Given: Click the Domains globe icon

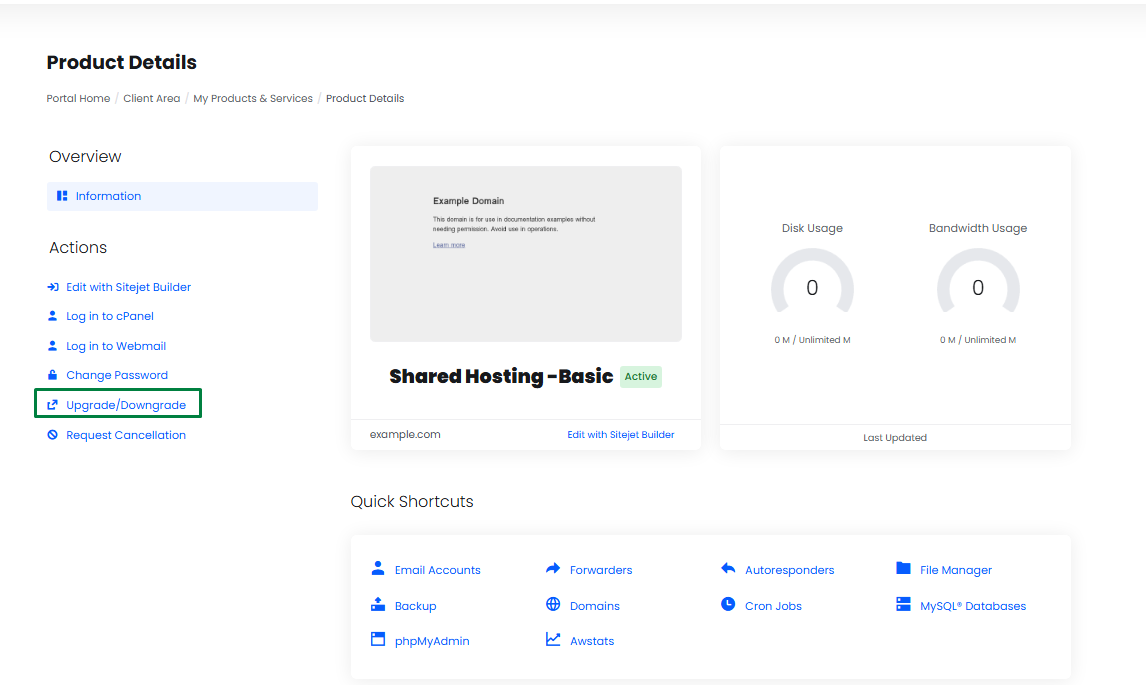Looking at the screenshot, I should [553, 604].
